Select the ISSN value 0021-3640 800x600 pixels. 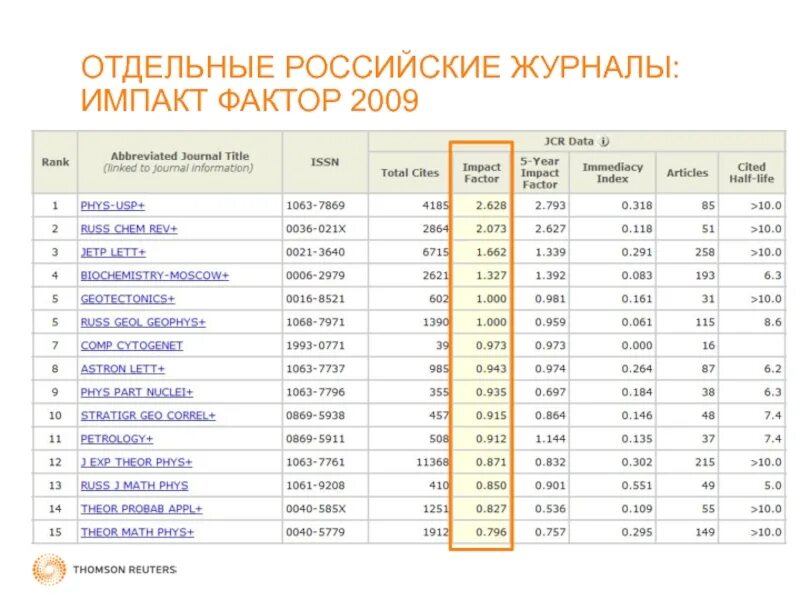315,253
